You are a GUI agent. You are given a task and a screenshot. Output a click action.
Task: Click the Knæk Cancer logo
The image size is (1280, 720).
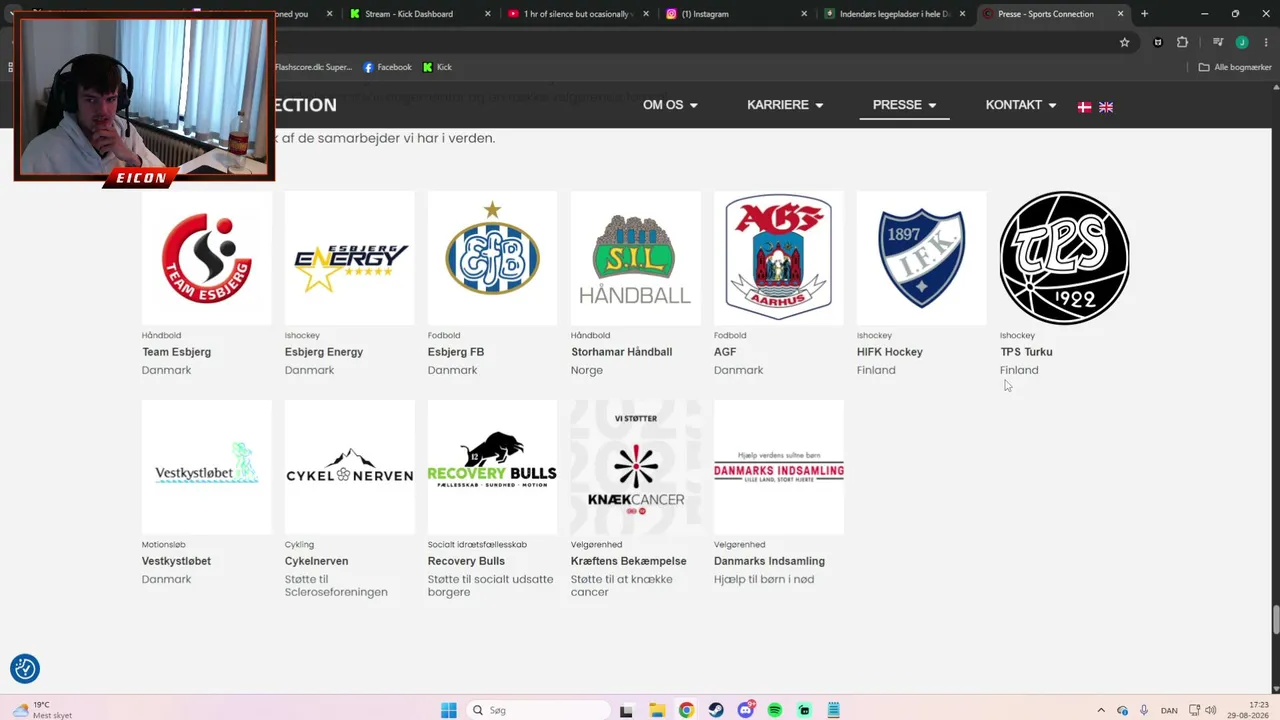click(x=636, y=467)
